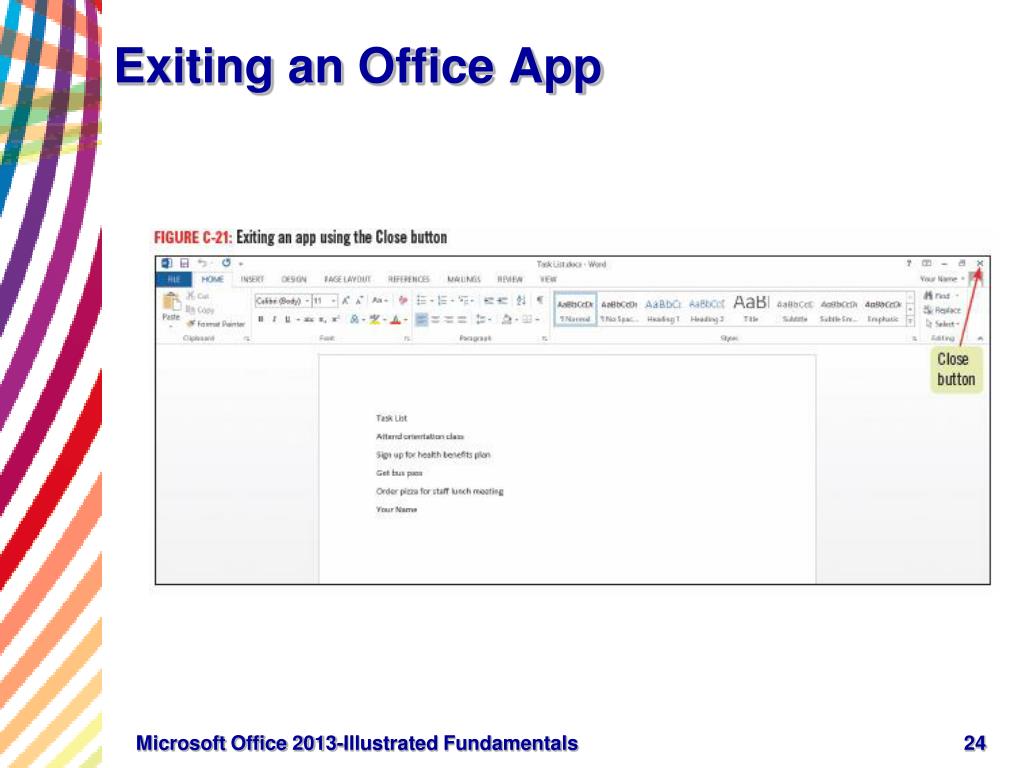Click the Line and Paragraph Spacing icon
The image size is (1024, 768).
481,319
